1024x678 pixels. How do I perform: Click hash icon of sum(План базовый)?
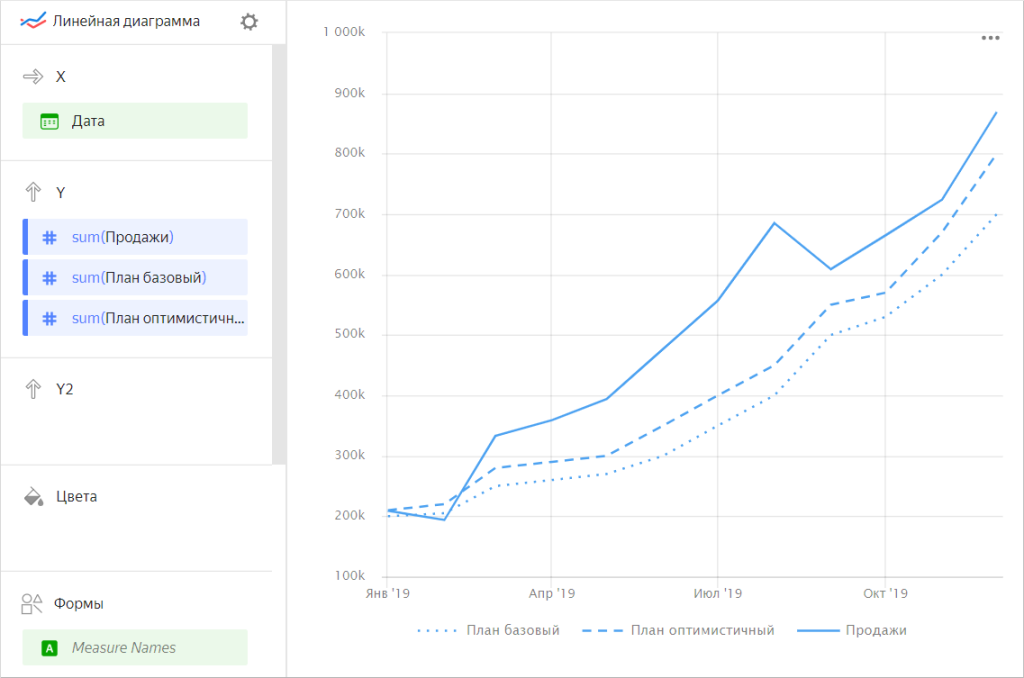coord(49,278)
